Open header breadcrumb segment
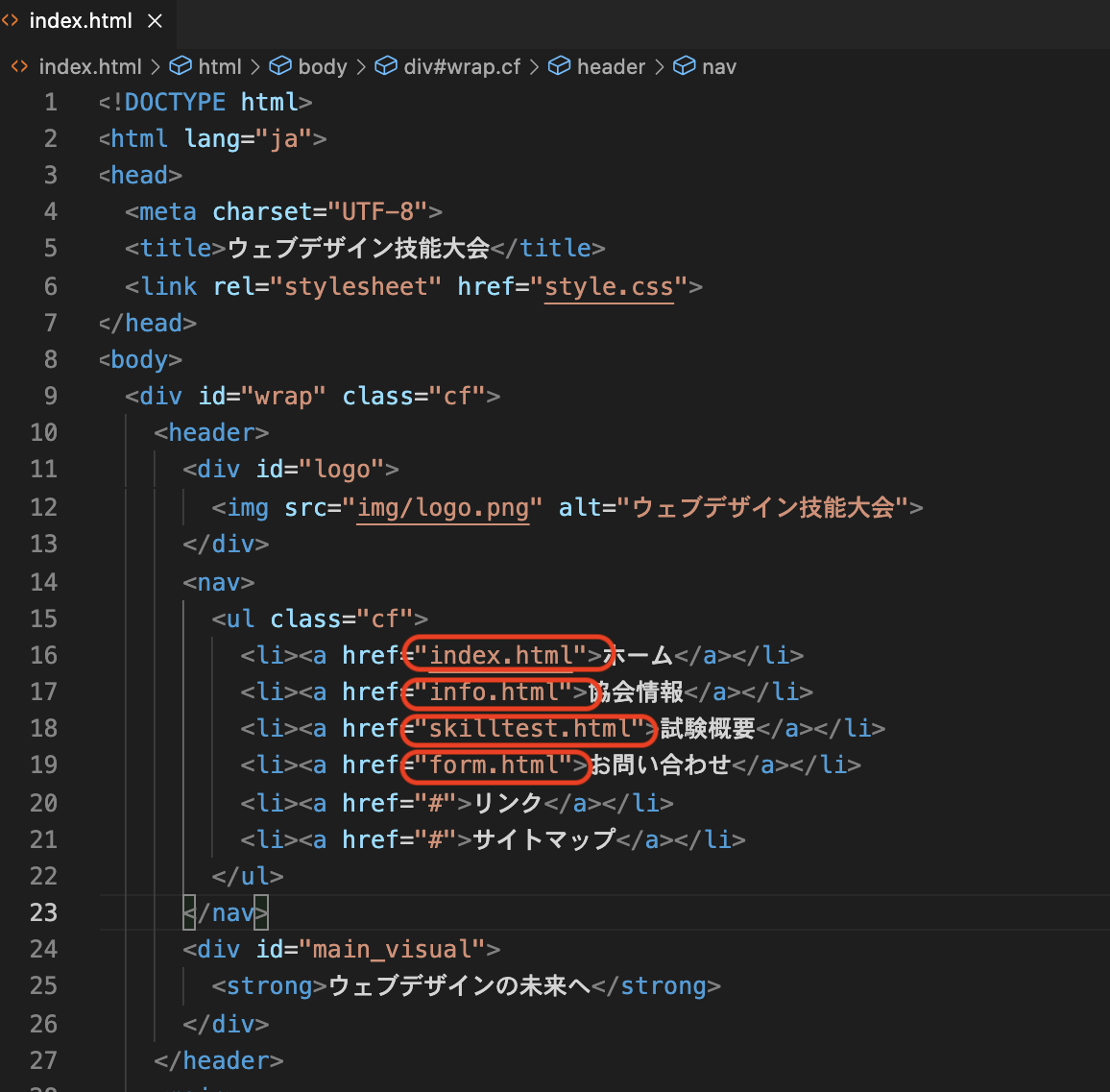Screen dimensions: 1110x1092 611,66
